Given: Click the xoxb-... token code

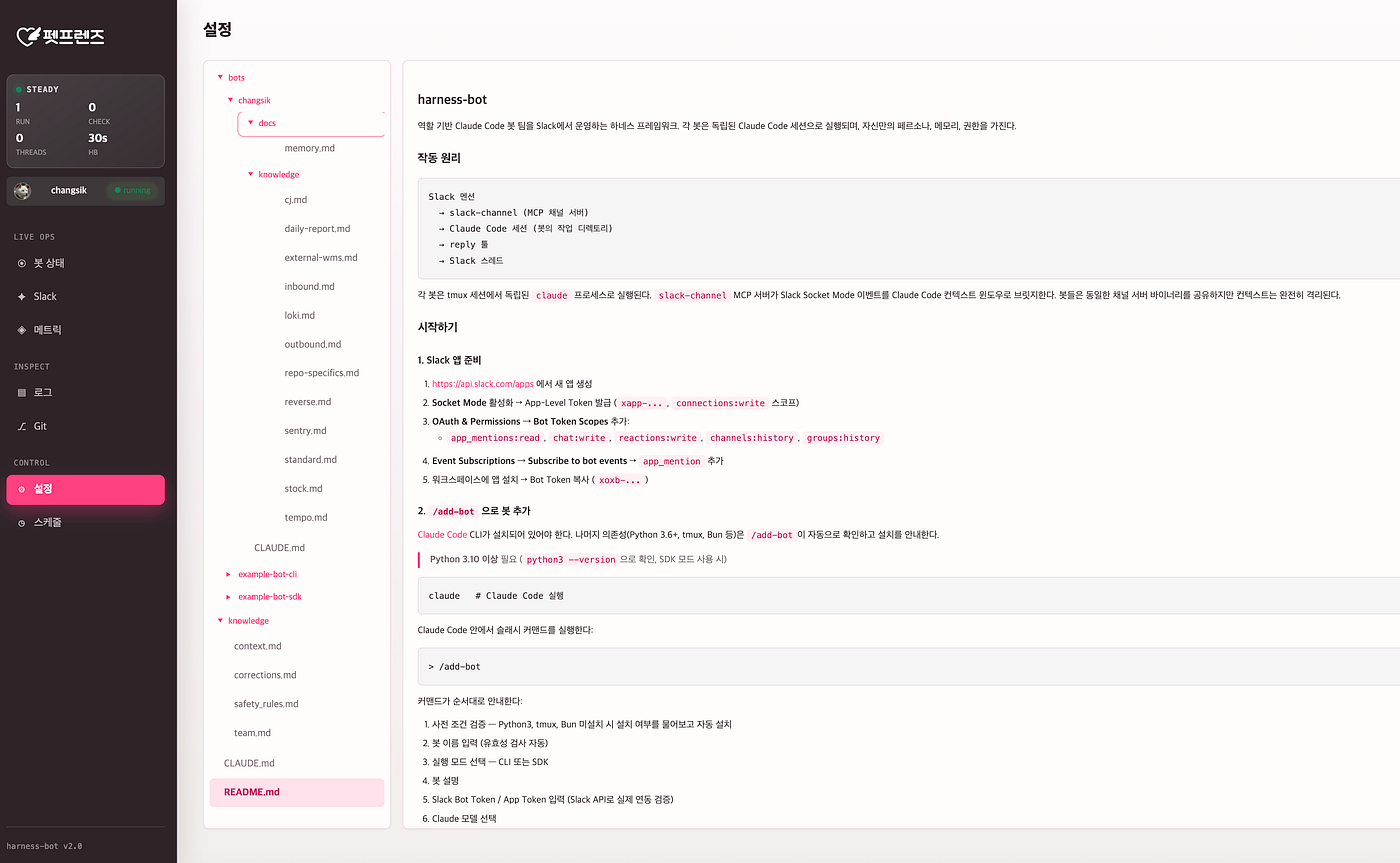Looking at the screenshot, I should tap(620, 480).
